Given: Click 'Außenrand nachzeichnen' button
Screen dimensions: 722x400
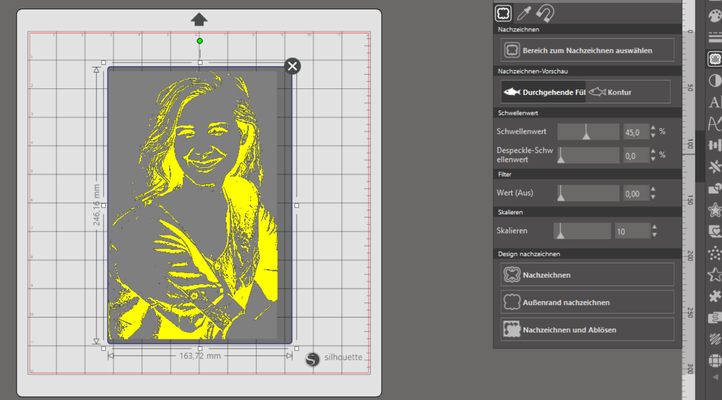Looking at the screenshot, I should pos(587,301).
